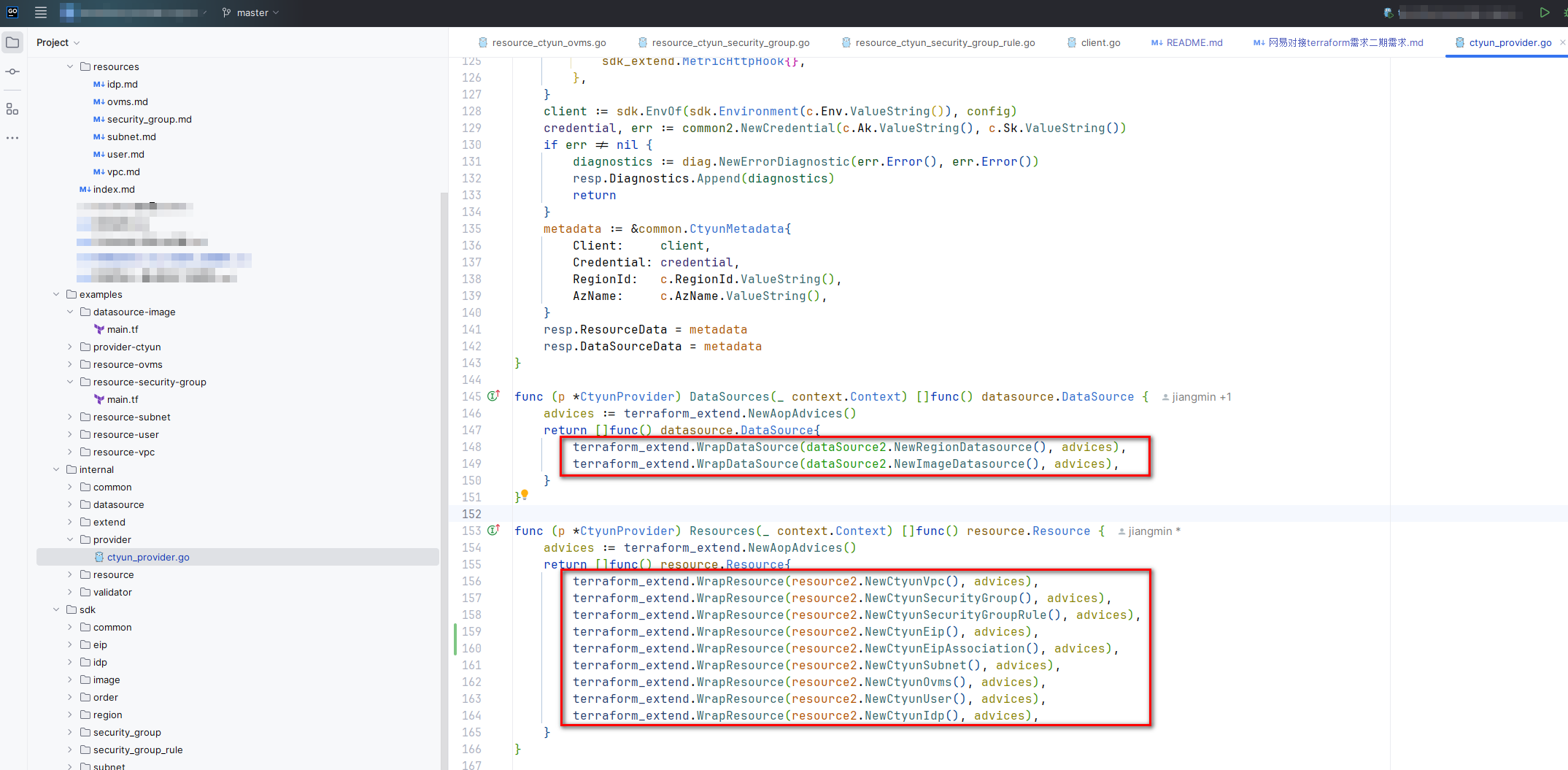Open index.md file
This screenshot has width=1568, height=770.
pos(114,189)
